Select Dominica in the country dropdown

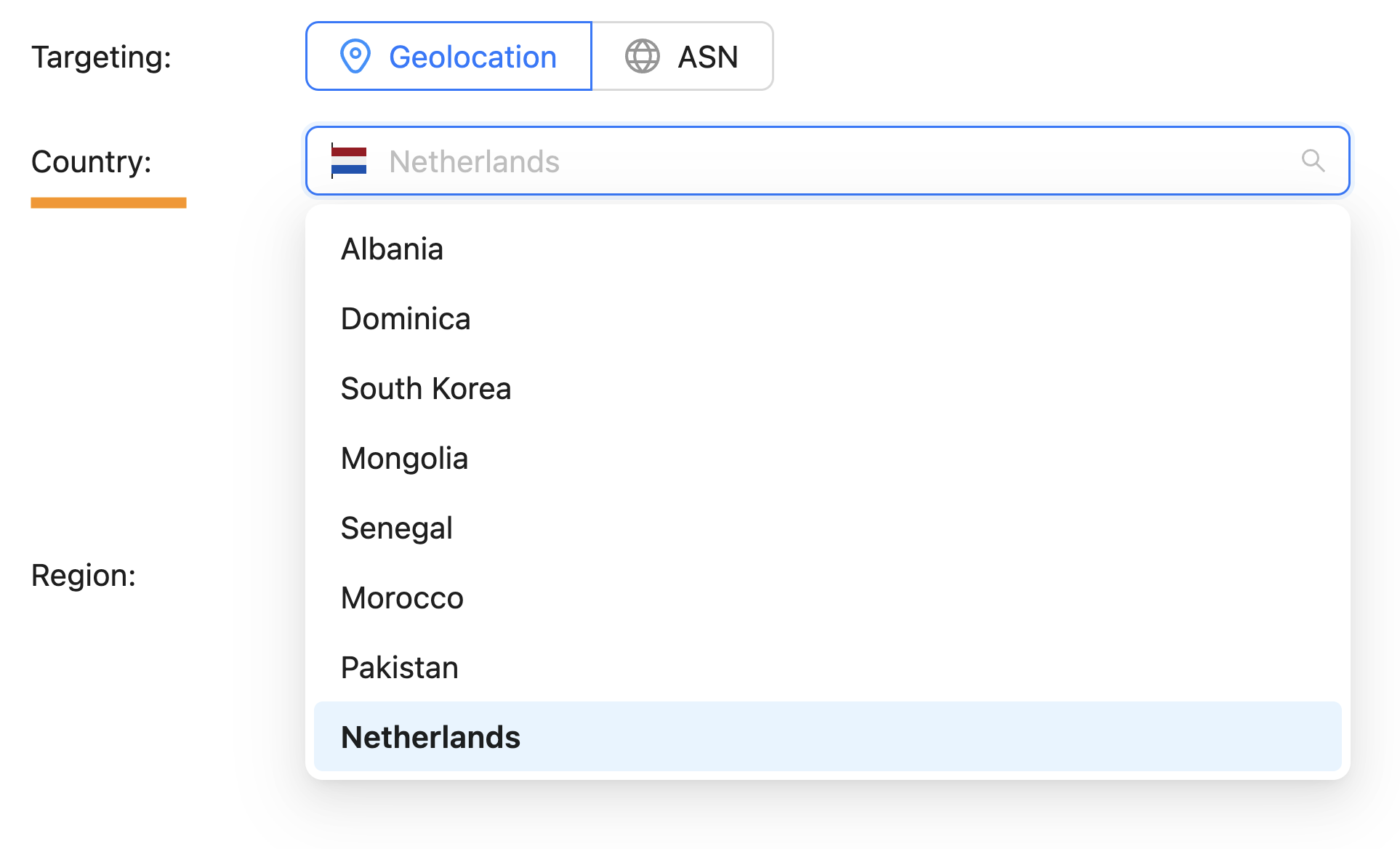pyautogui.click(x=406, y=319)
